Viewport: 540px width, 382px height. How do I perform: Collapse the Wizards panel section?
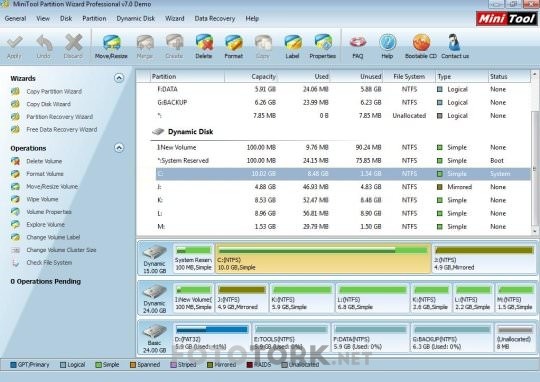tap(119, 78)
